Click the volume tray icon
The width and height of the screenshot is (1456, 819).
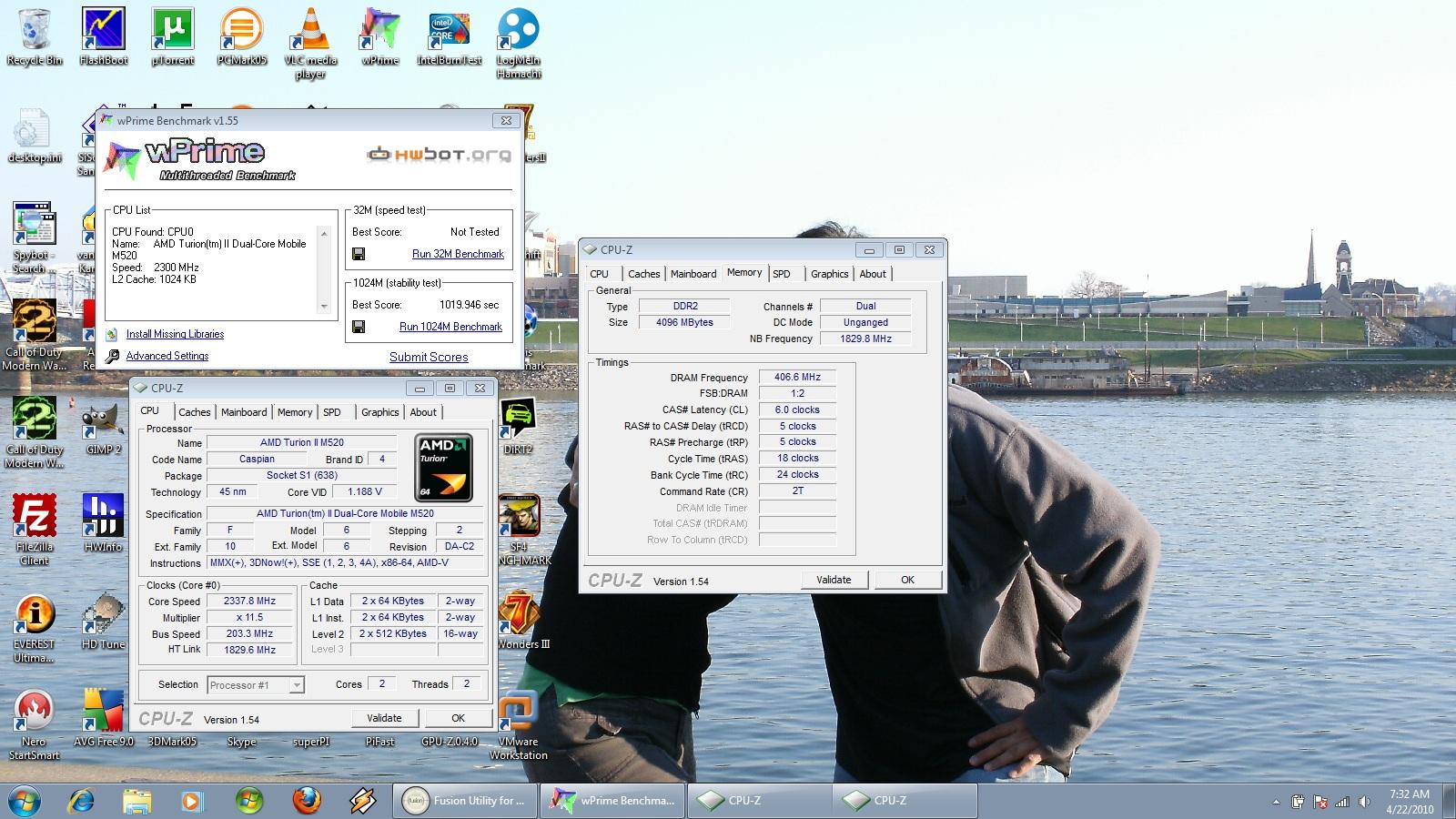(1364, 802)
